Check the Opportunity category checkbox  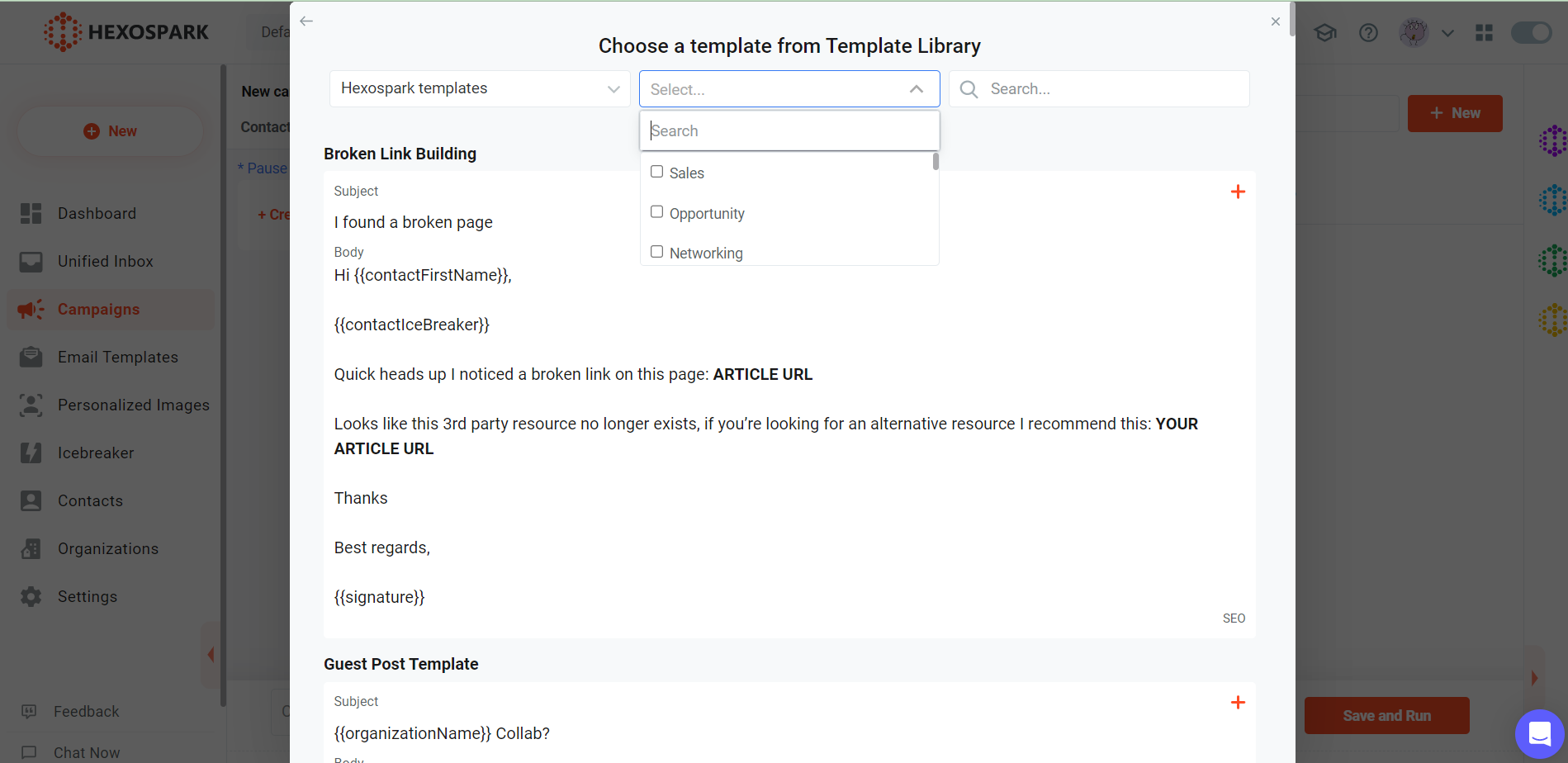point(657,212)
